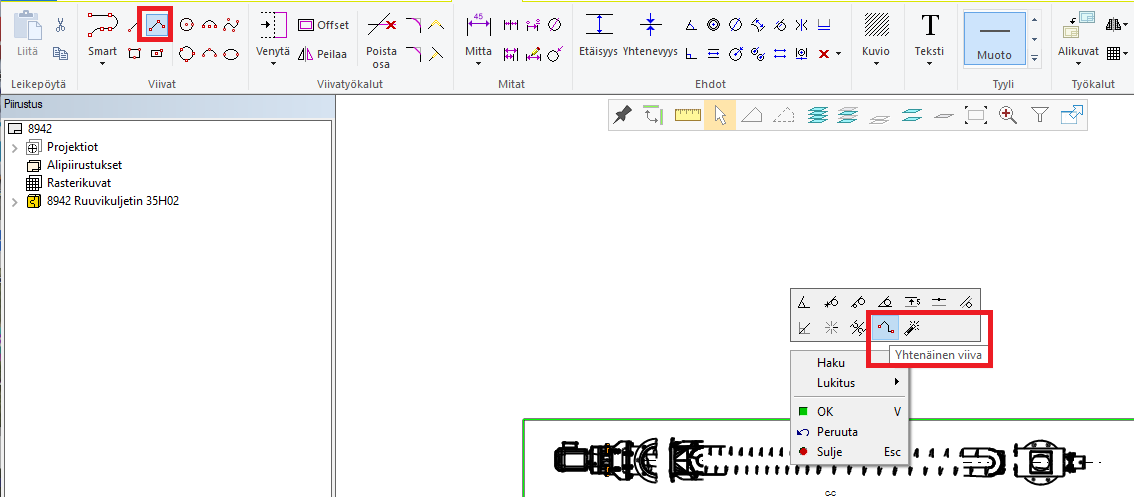The image size is (1134, 497).
Task: Open the Mitta dimension dropdown
Action: [478, 64]
